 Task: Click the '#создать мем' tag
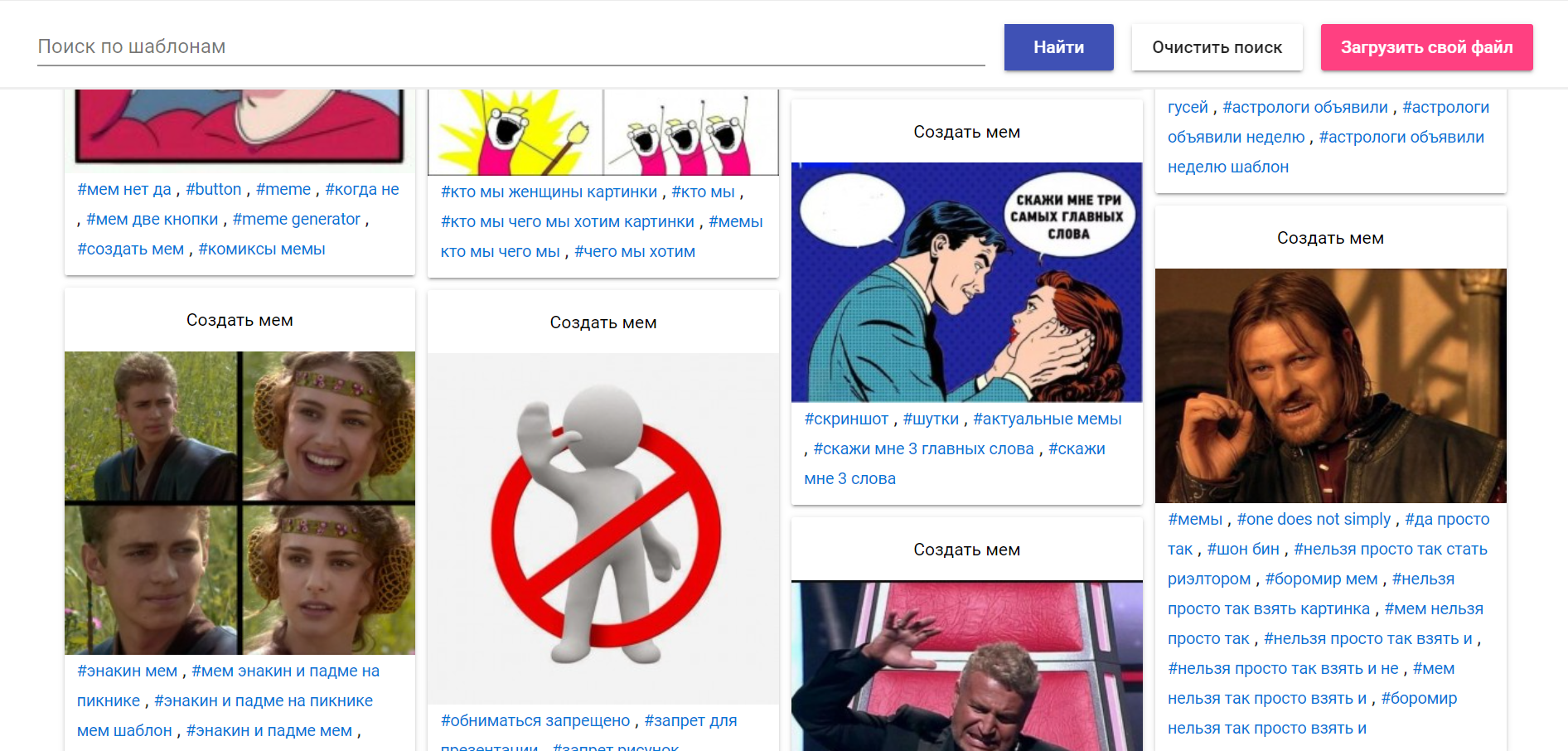click(x=131, y=249)
